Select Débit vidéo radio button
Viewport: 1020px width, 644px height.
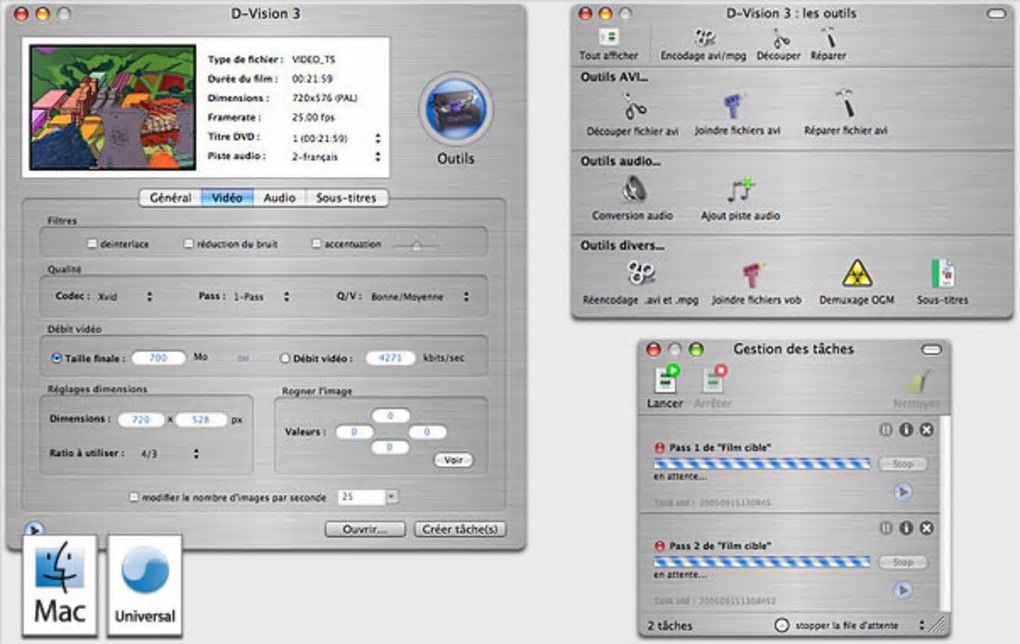(x=284, y=358)
